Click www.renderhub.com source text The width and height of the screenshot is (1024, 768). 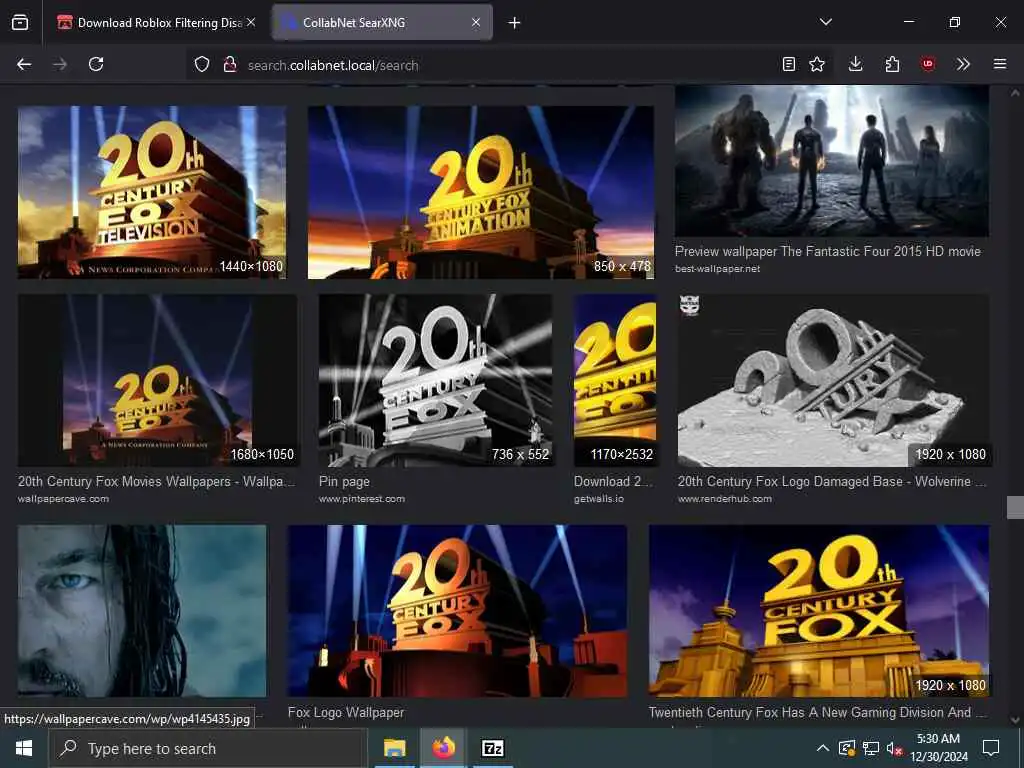pyautogui.click(x=725, y=499)
